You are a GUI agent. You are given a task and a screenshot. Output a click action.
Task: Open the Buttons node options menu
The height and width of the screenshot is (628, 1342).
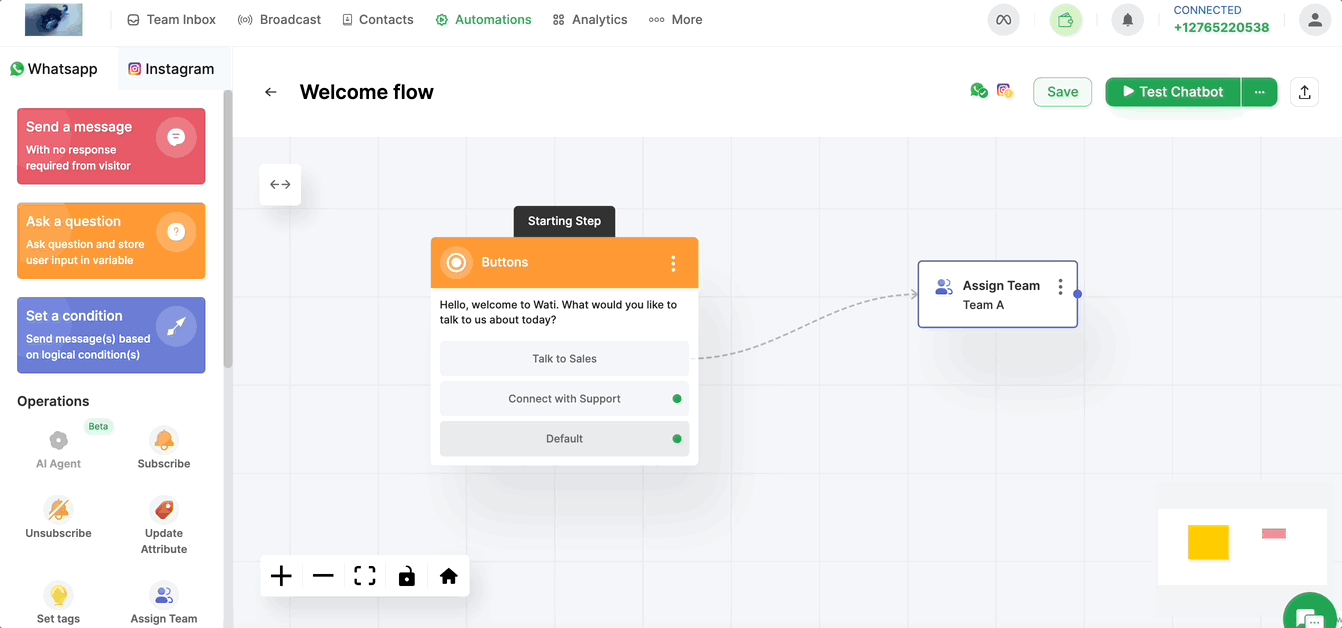pos(674,262)
